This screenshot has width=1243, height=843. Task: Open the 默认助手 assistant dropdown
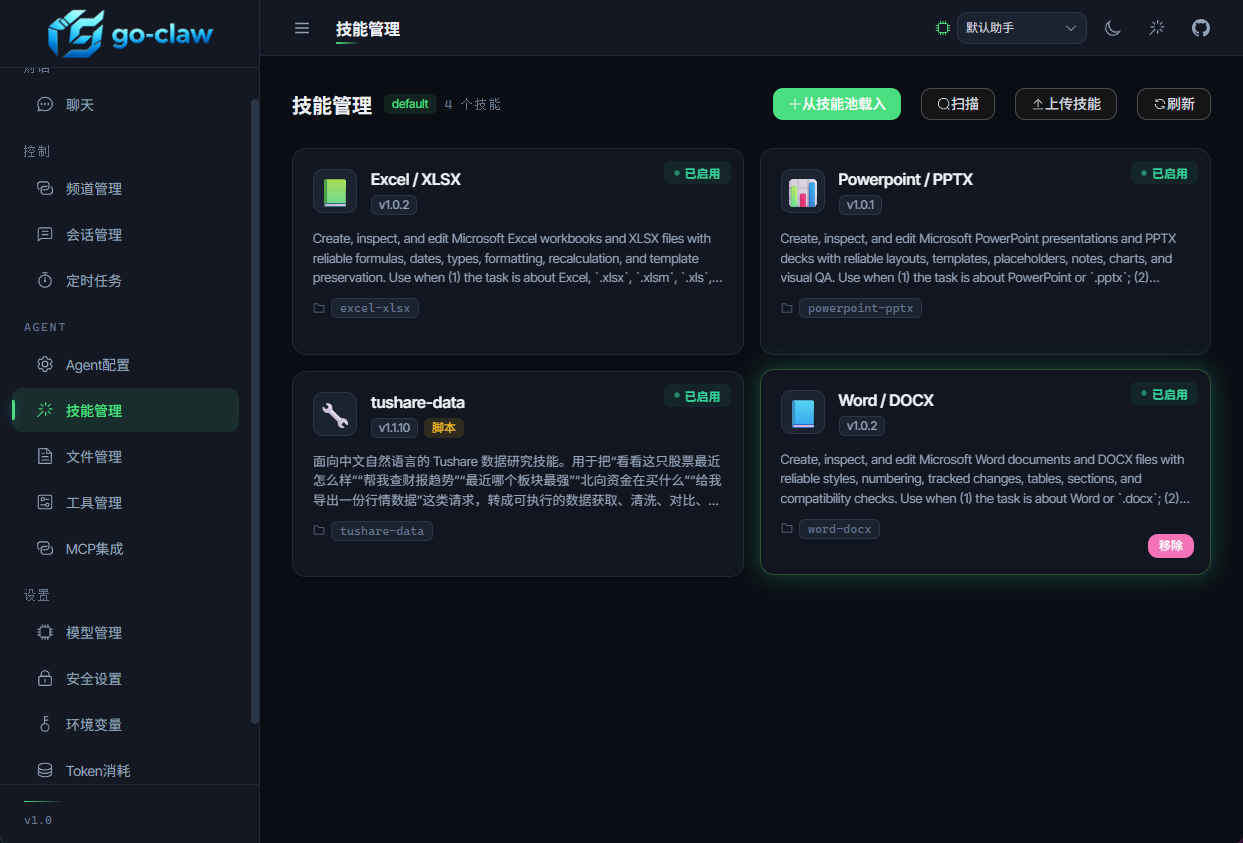click(x=1022, y=28)
